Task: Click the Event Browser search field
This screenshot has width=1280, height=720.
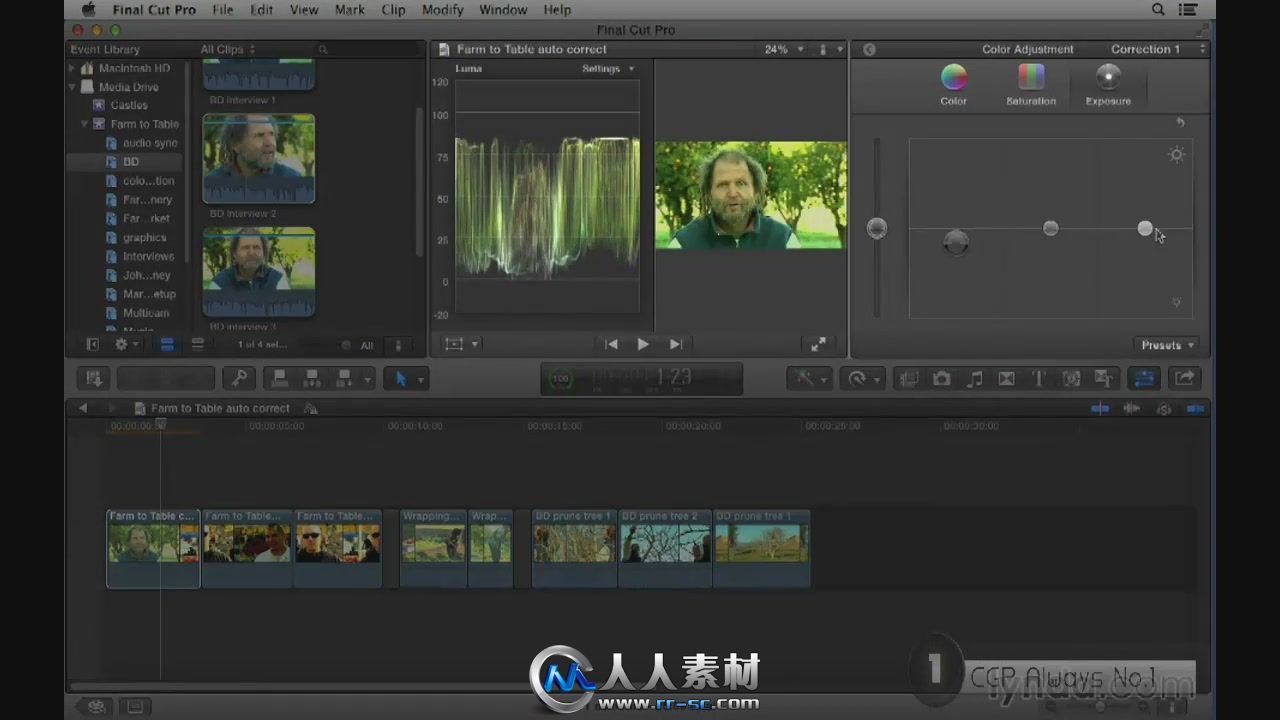Action: pos(365,49)
